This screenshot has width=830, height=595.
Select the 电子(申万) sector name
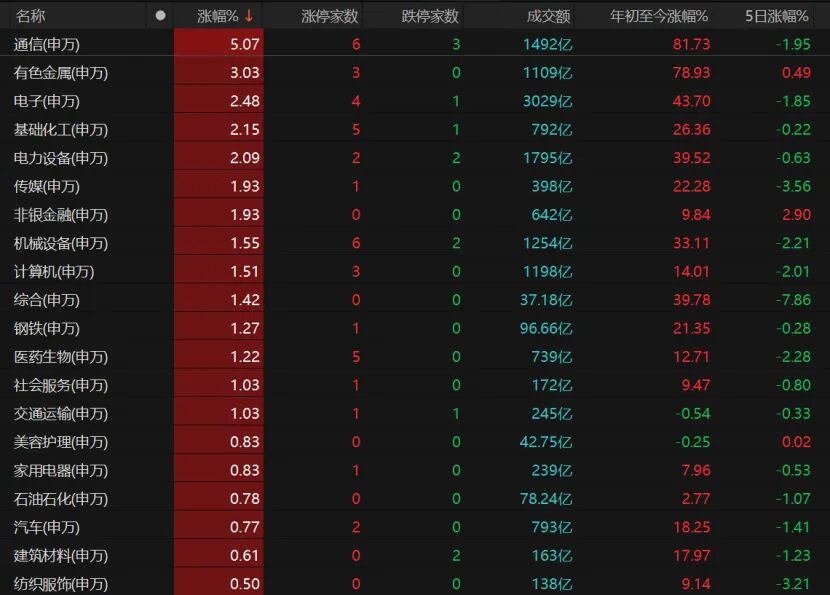pos(47,101)
